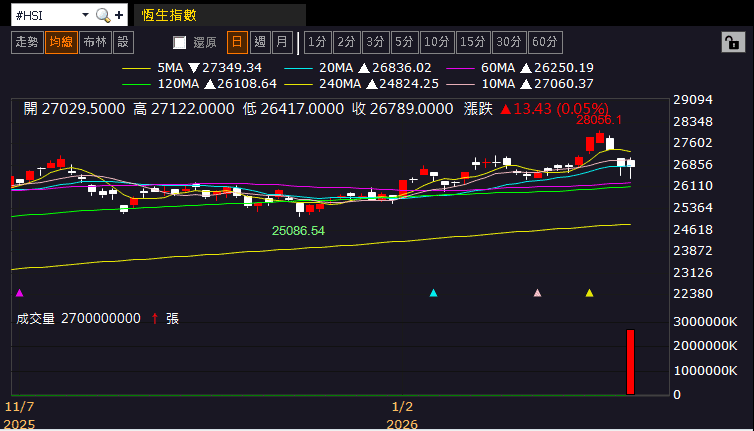
Task: Click the plus add-symbol icon
Action: [x=119, y=15]
